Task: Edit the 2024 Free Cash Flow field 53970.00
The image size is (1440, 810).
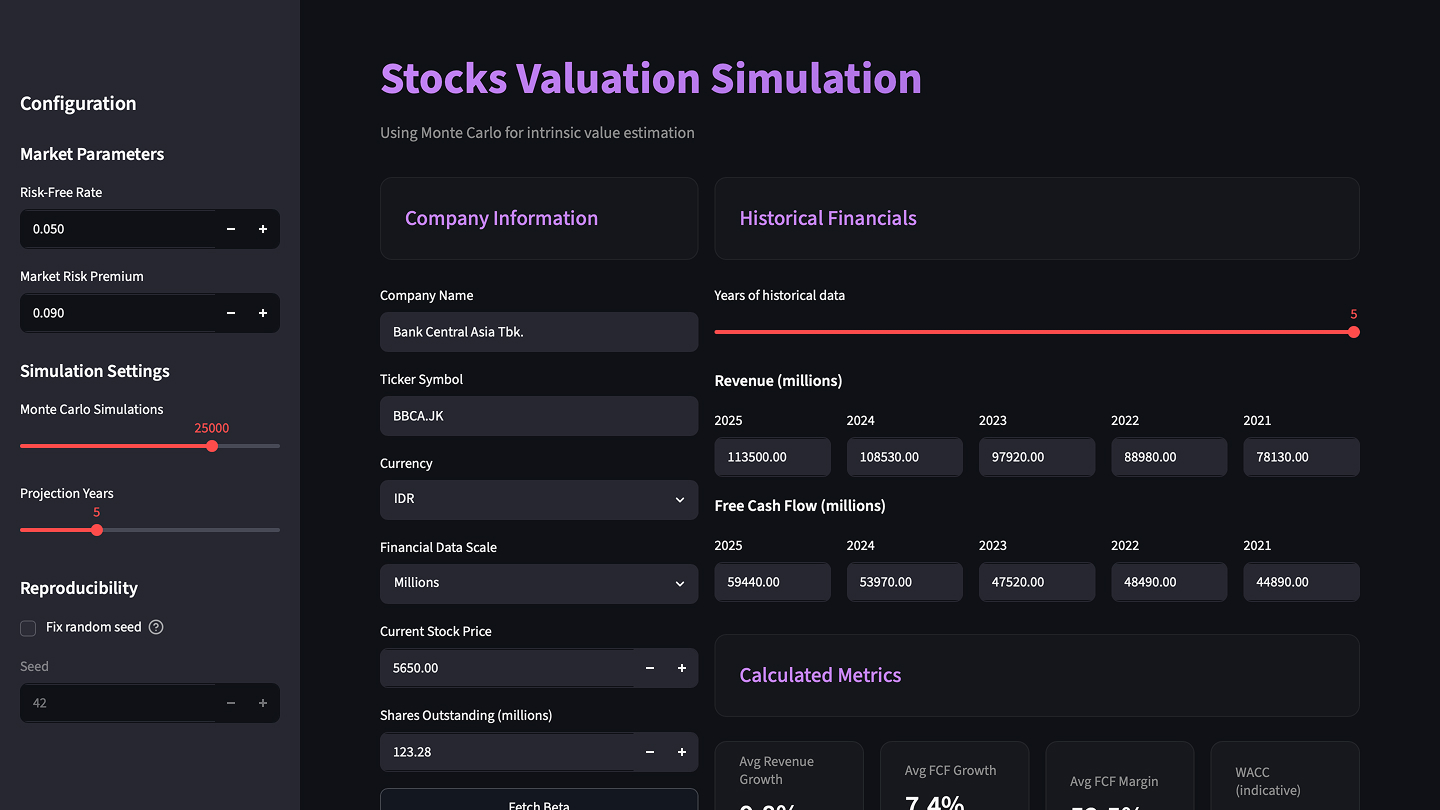Action: pos(905,582)
